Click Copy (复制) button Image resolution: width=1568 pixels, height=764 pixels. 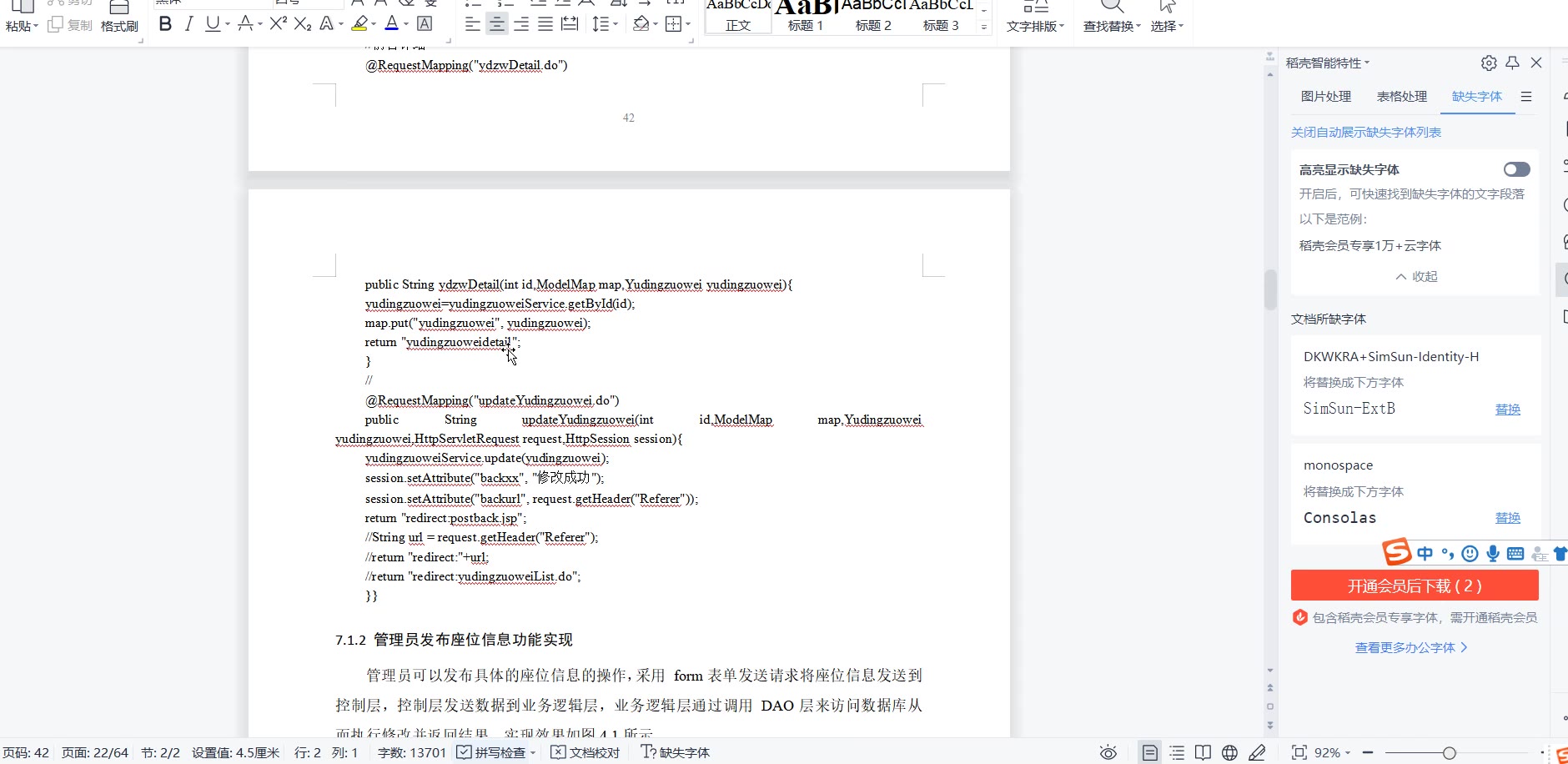(71, 25)
